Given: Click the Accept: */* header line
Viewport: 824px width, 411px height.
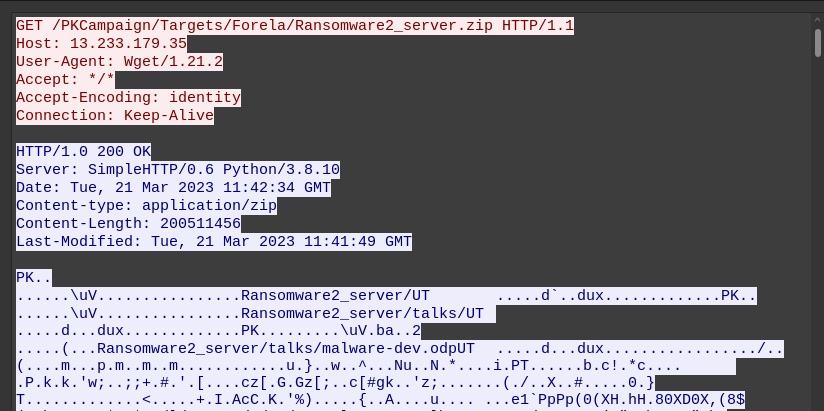Looking at the screenshot, I should point(65,79).
